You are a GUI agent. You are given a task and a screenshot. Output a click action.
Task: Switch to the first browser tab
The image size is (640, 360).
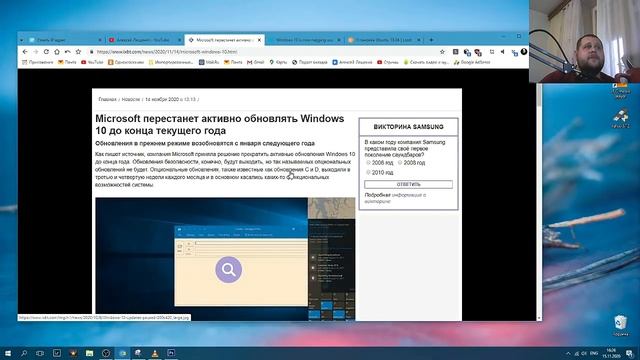(x=63, y=40)
